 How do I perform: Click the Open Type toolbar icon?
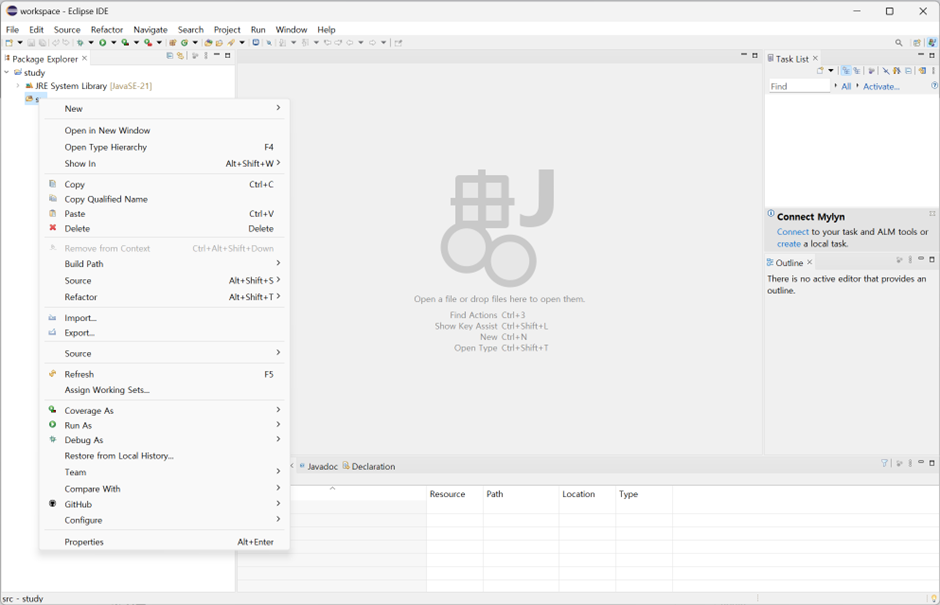[208, 43]
